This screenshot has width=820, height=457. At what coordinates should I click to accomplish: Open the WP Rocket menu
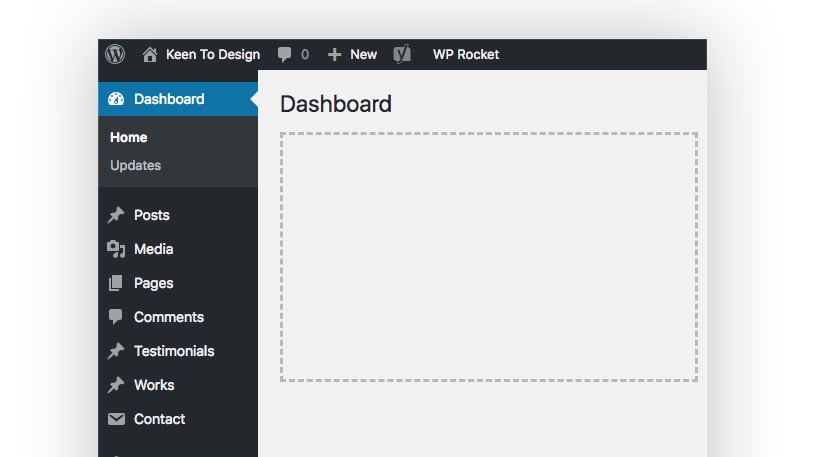[x=466, y=54]
